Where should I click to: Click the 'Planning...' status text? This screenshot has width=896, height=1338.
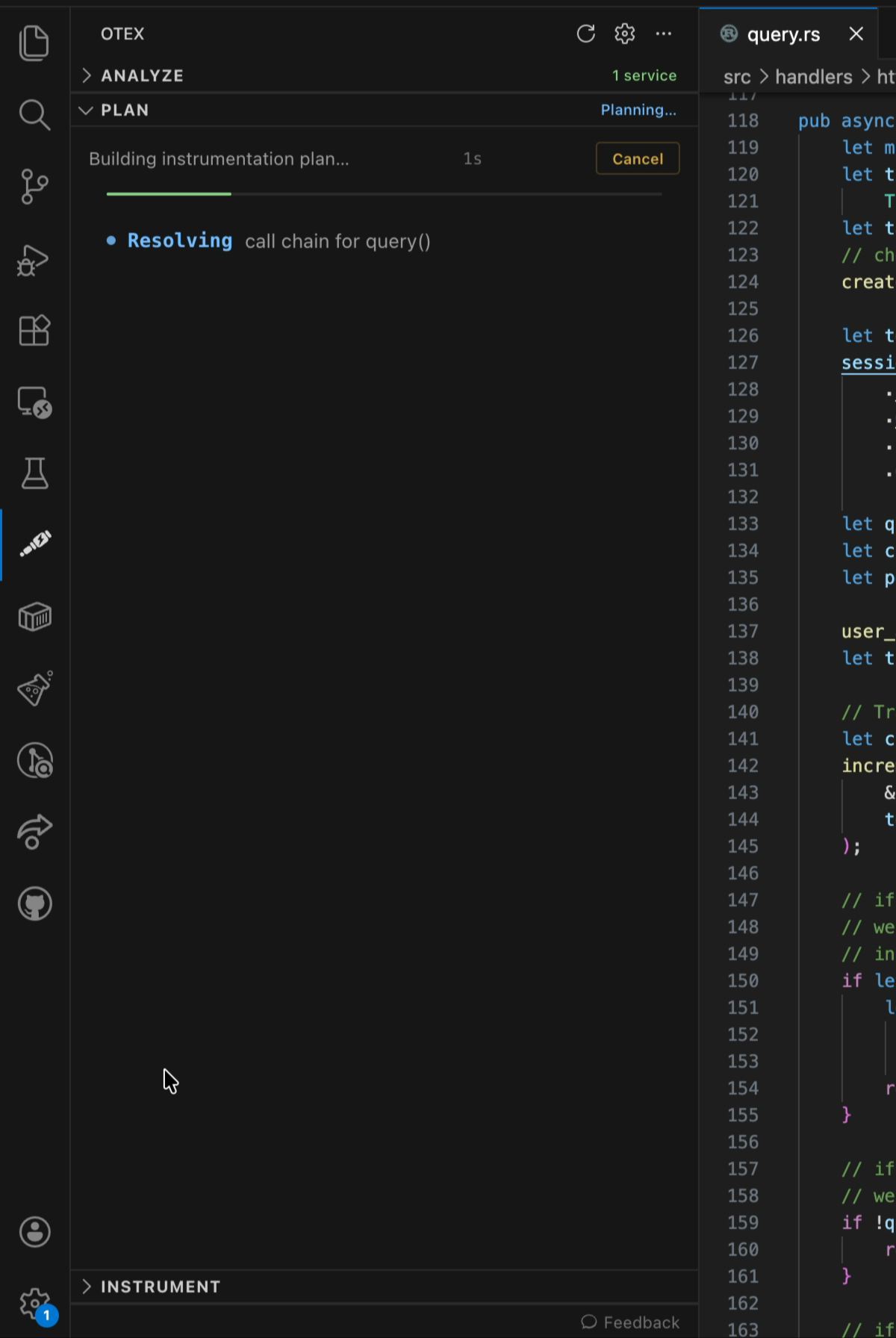[638, 110]
